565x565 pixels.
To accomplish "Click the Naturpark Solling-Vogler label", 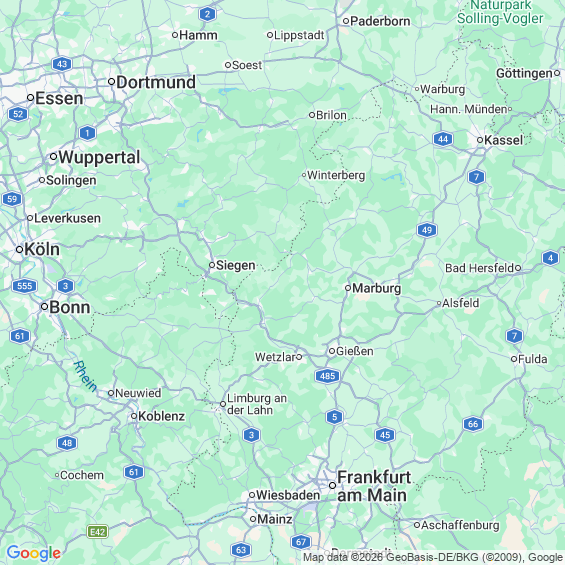I will point(500,12).
